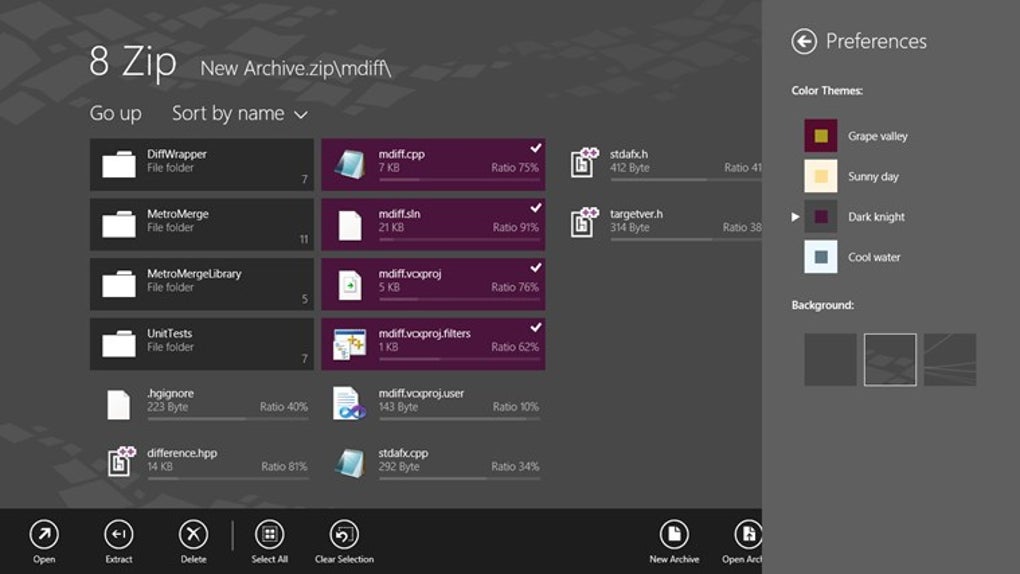This screenshot has height=574, width=1020.
Task: Click the Go up link
Action: tap(116, 114)
